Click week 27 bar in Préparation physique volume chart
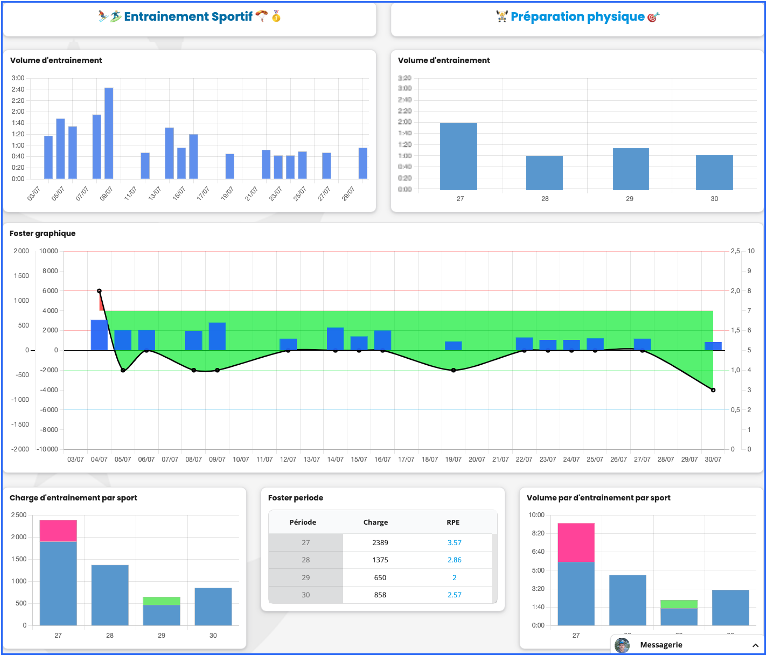 [x=458, y=156]
